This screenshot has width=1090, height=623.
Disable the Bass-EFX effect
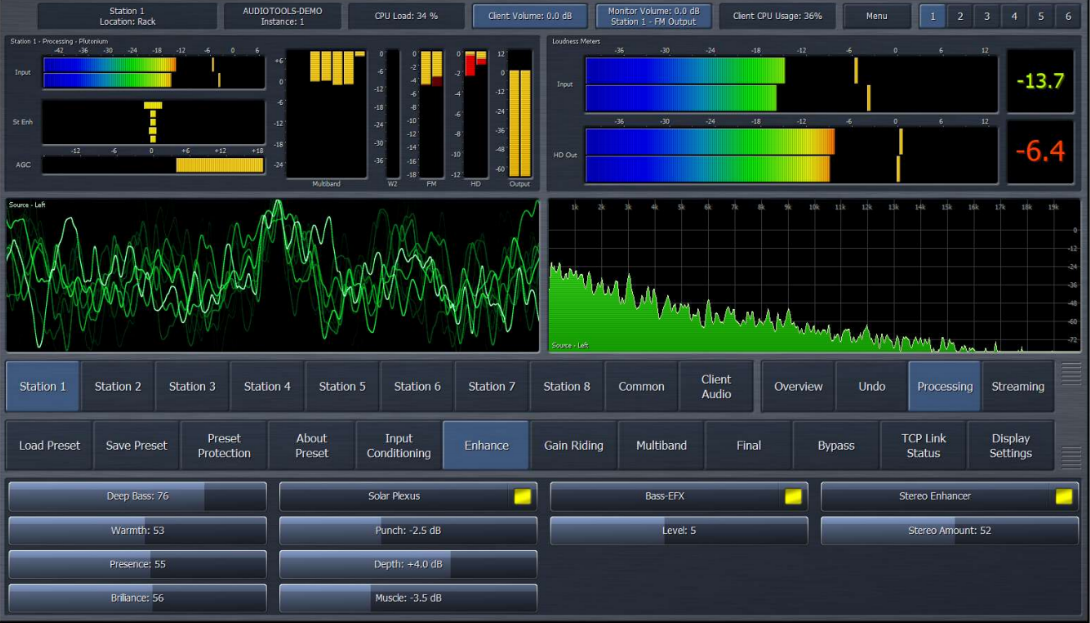pyautogui.click(x=795, y=496)
